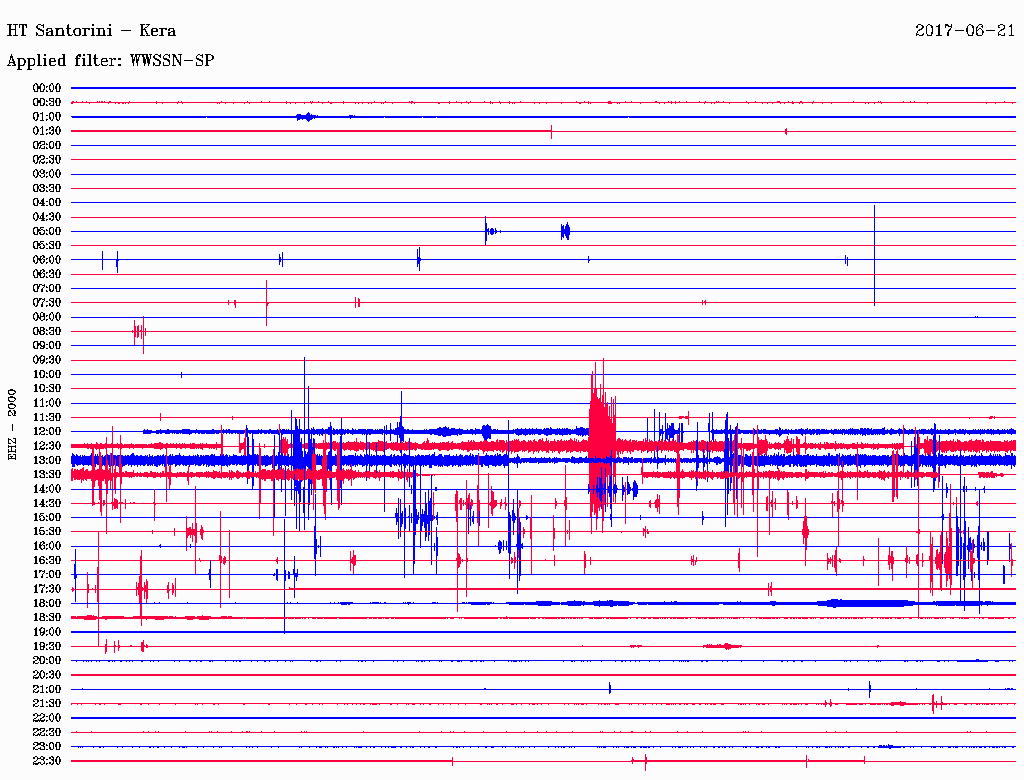Click the large red seismic burst near 12:30
The height and width of the screenshot is (780, 1024).
(601, 445)
